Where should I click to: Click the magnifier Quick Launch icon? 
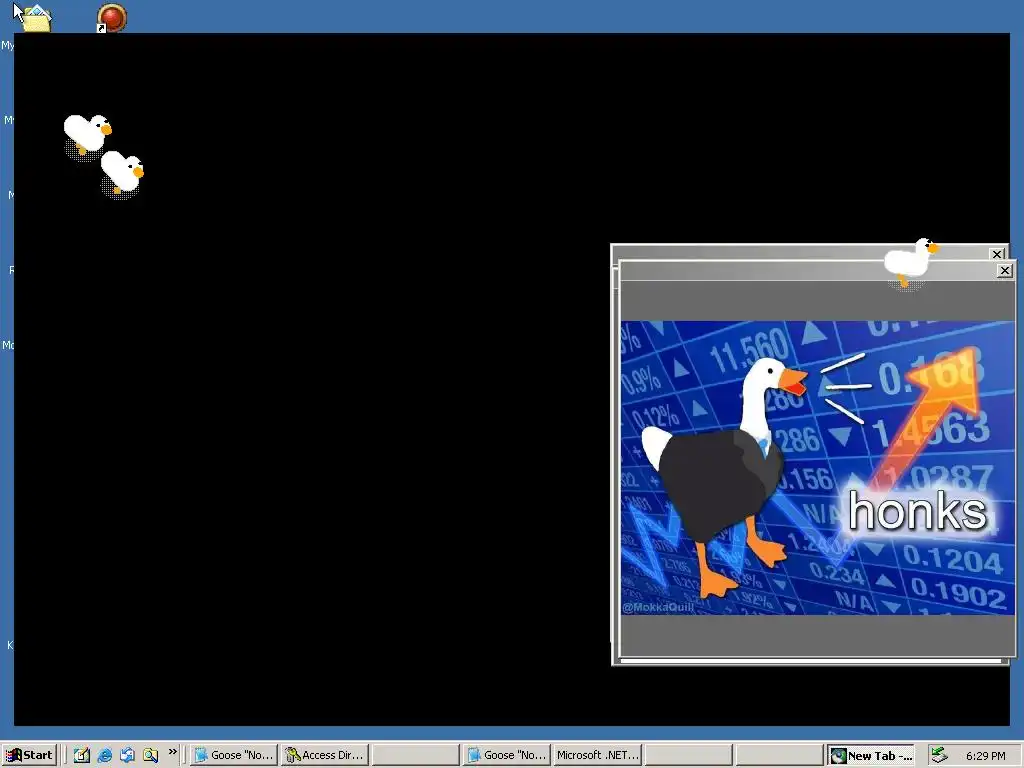tap(151, 755)
